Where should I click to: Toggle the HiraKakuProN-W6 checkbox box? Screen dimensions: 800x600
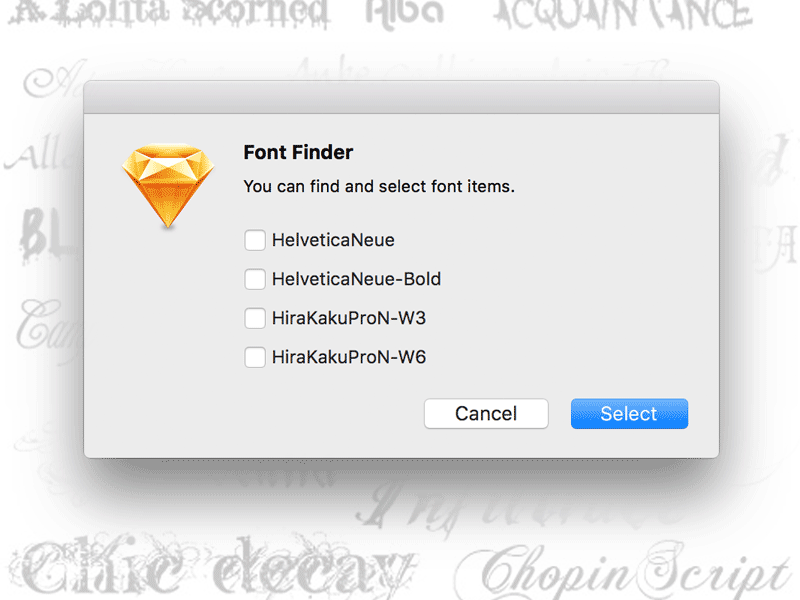tap(255, 357)
